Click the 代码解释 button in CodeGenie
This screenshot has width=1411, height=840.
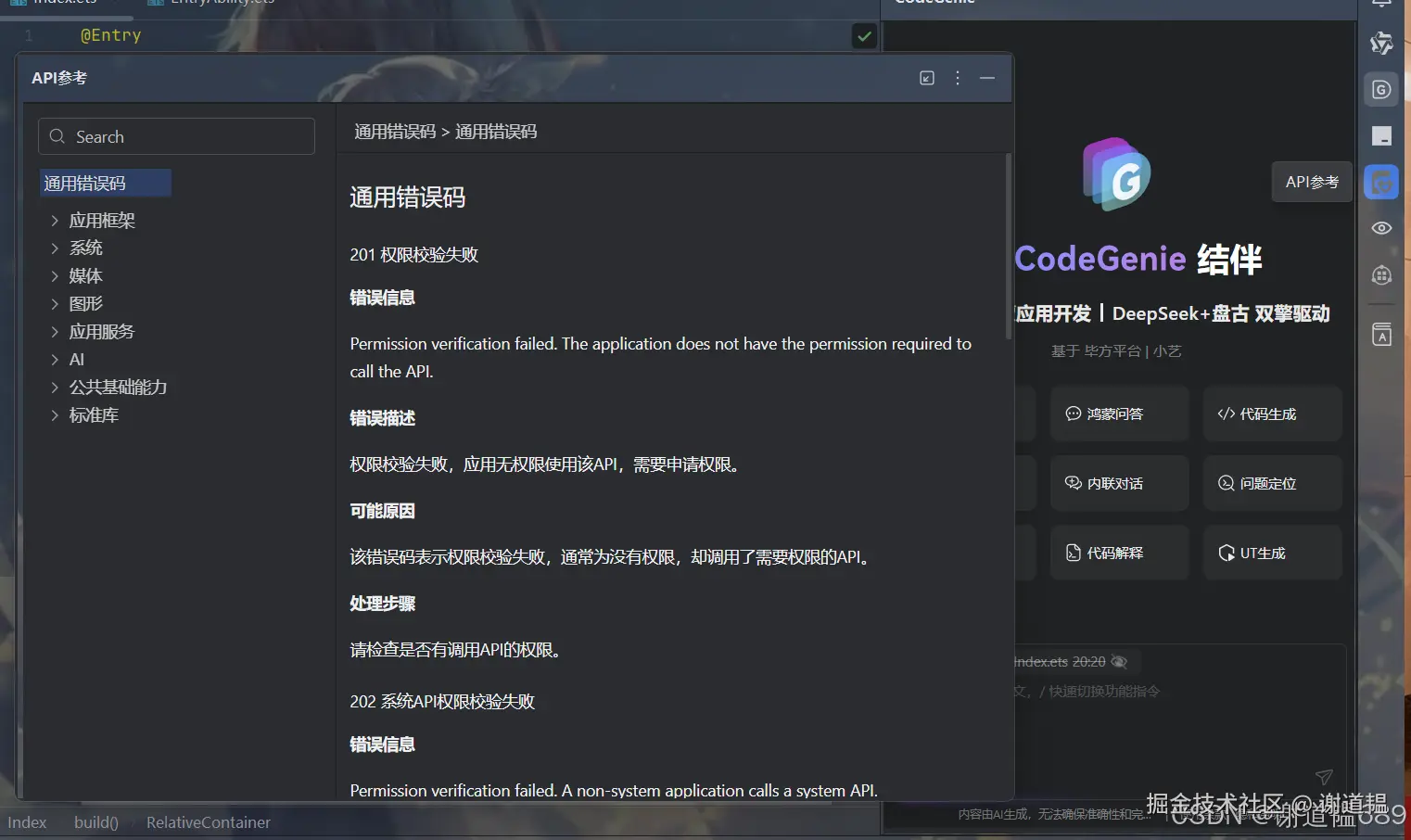click(x=1119, y=553)
